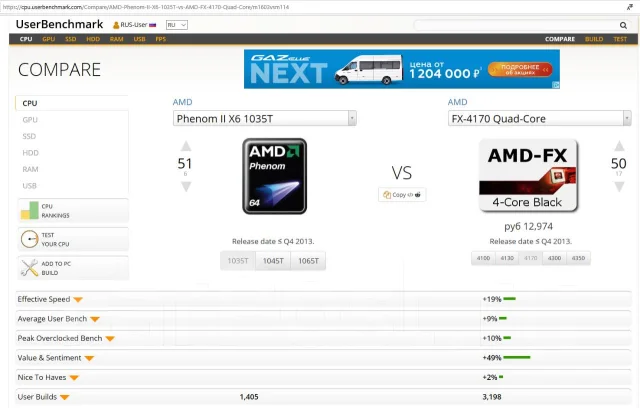Click the руб 12,974 price link

(529, 226)
